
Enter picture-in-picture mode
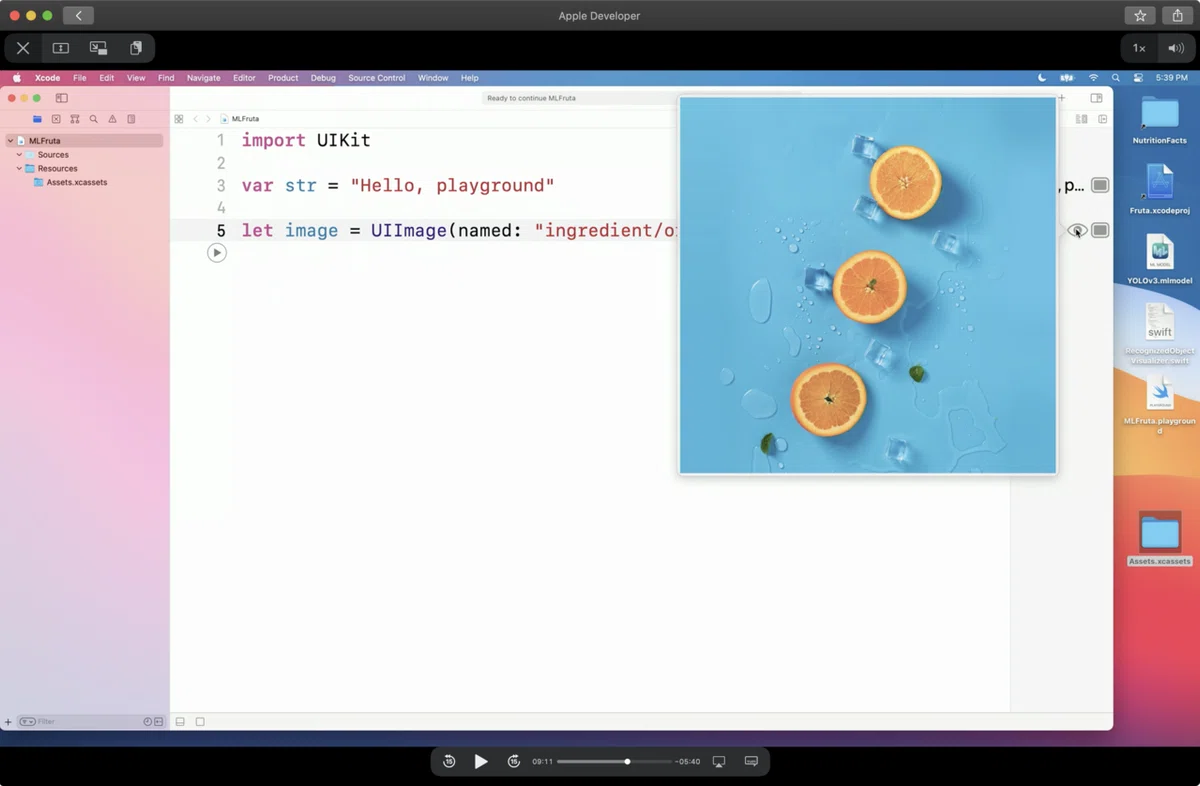click(98, 48)
